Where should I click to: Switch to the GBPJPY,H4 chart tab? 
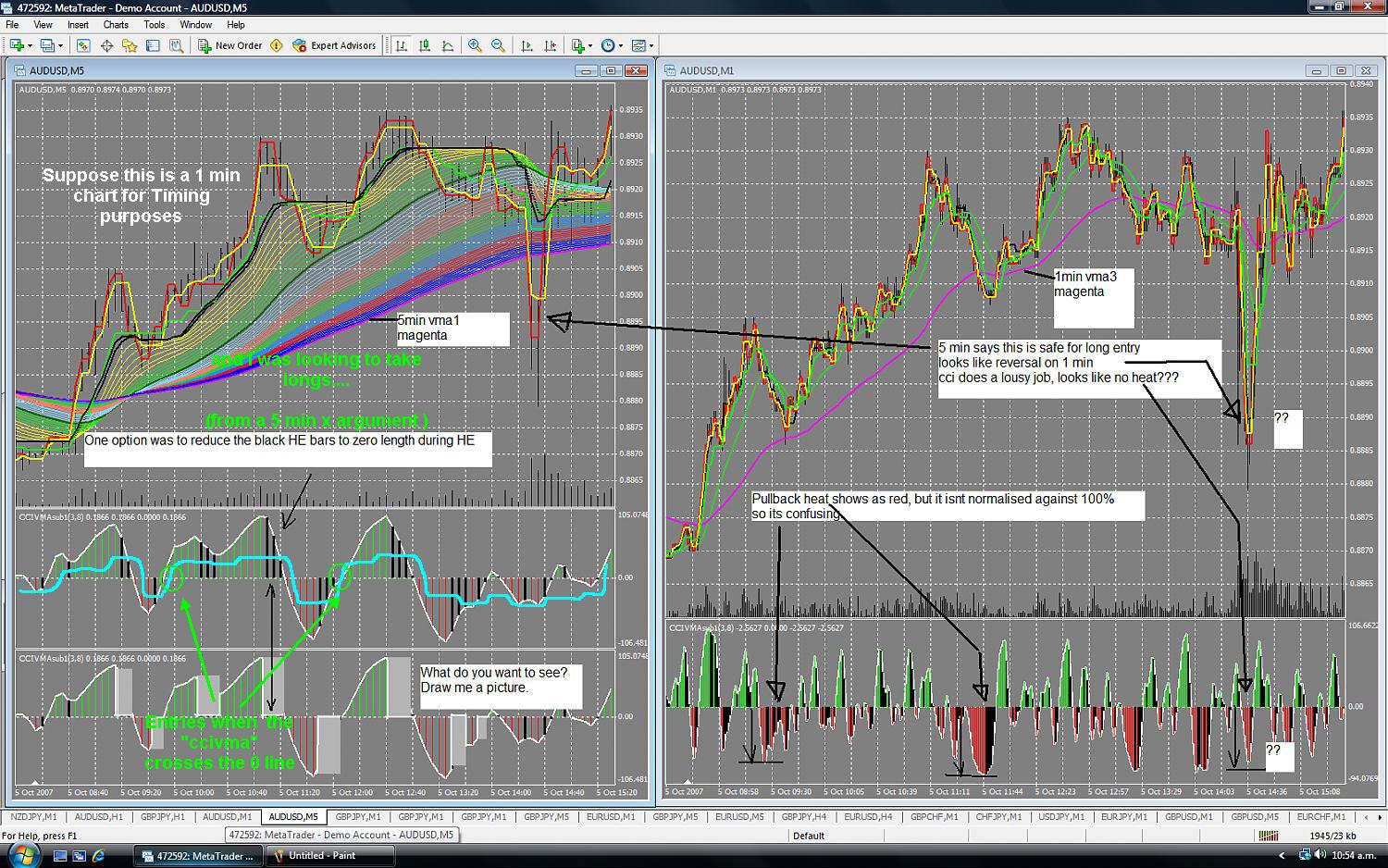coord(803,817)
